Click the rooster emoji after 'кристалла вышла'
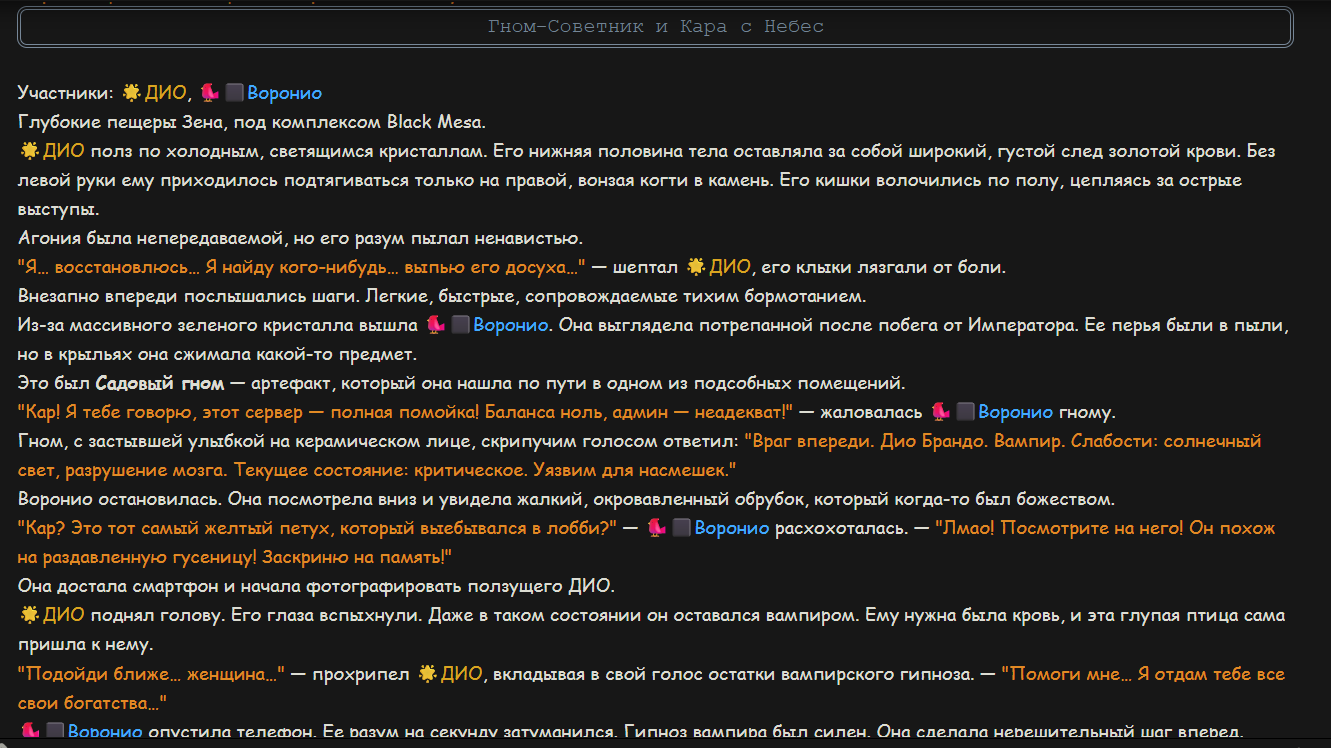This screenshot has width=1331, height=748. coord(435,325)
